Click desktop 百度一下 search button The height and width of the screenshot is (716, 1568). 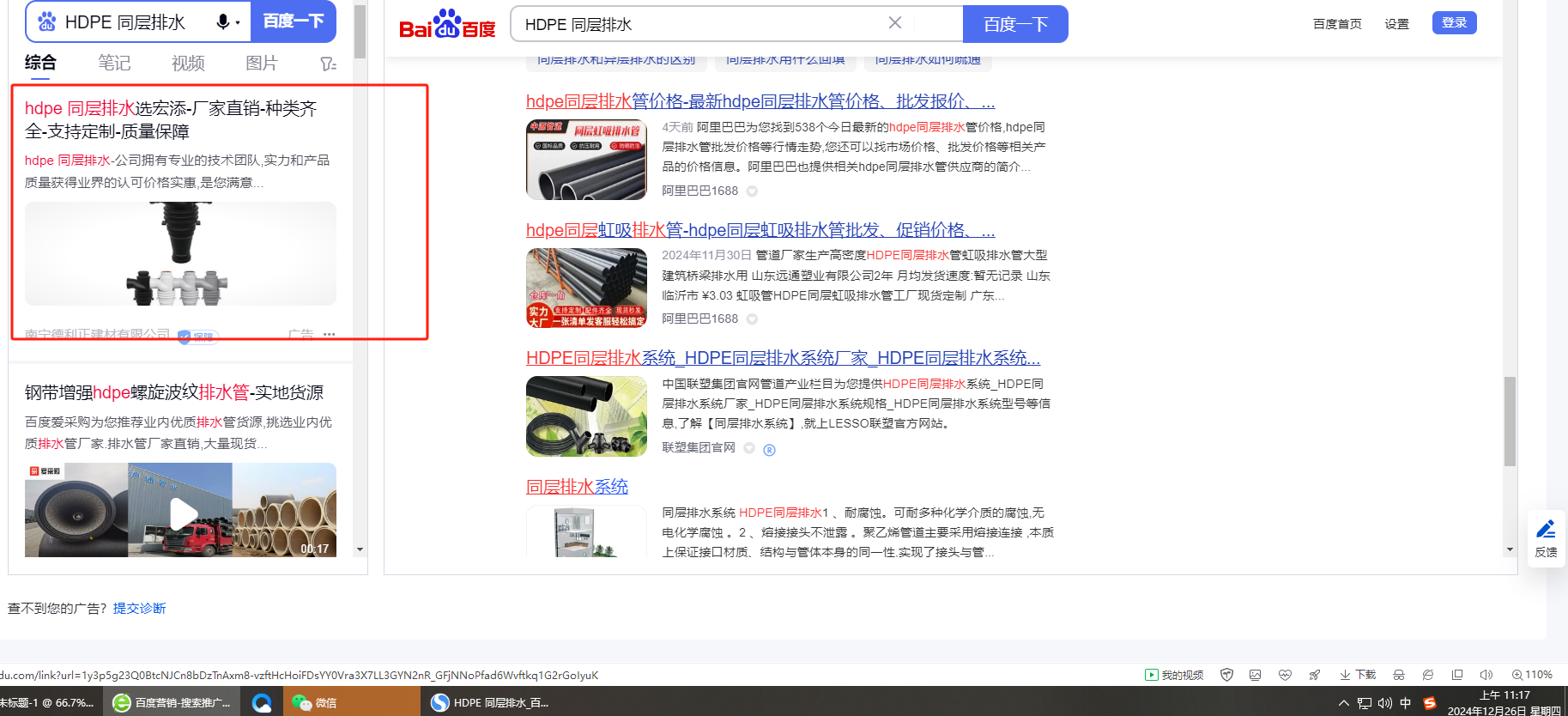click(x=1015, y=24)
